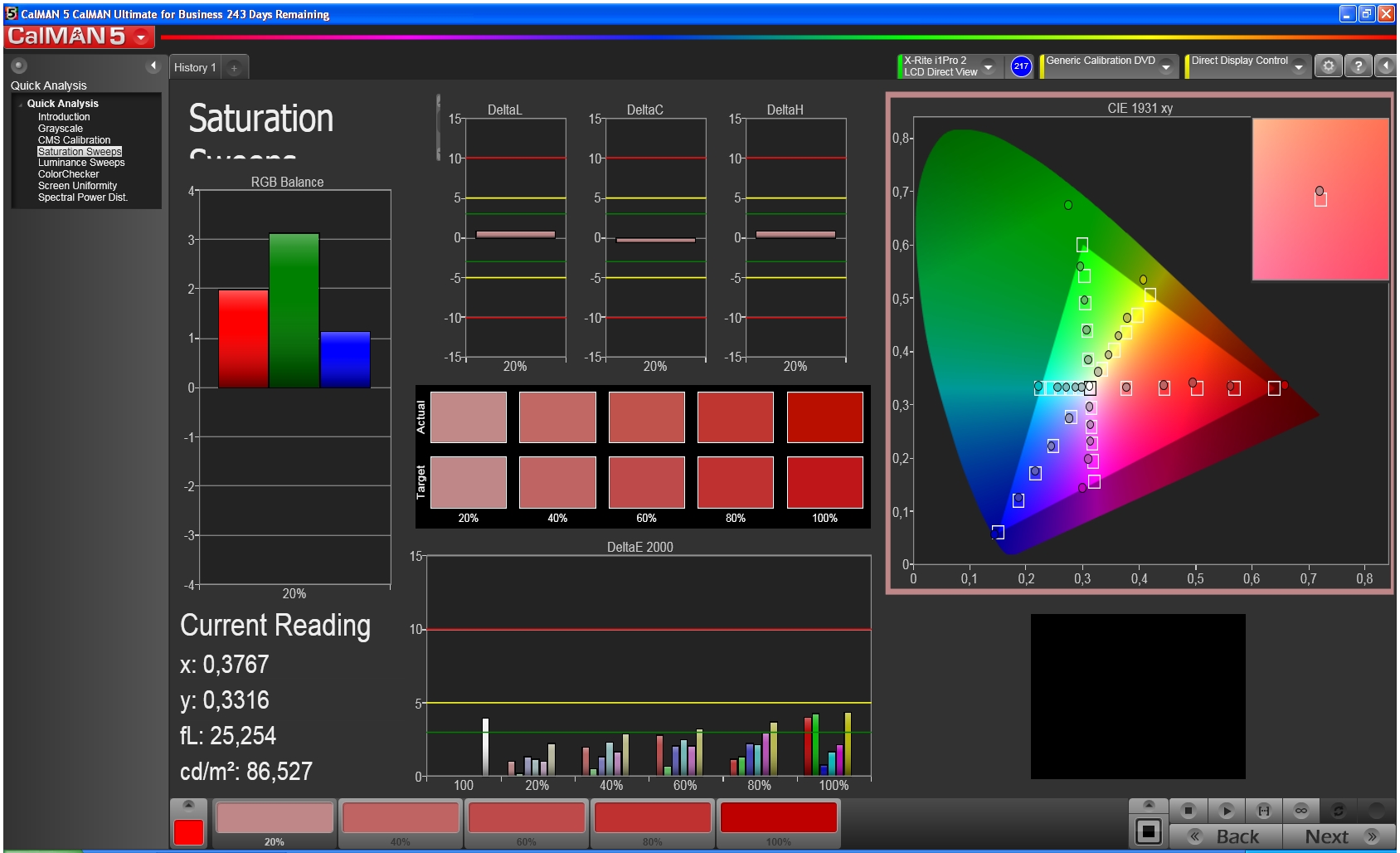
Task: Click the zoomed pink inset in CIE chart
Action: (1320, 199)
